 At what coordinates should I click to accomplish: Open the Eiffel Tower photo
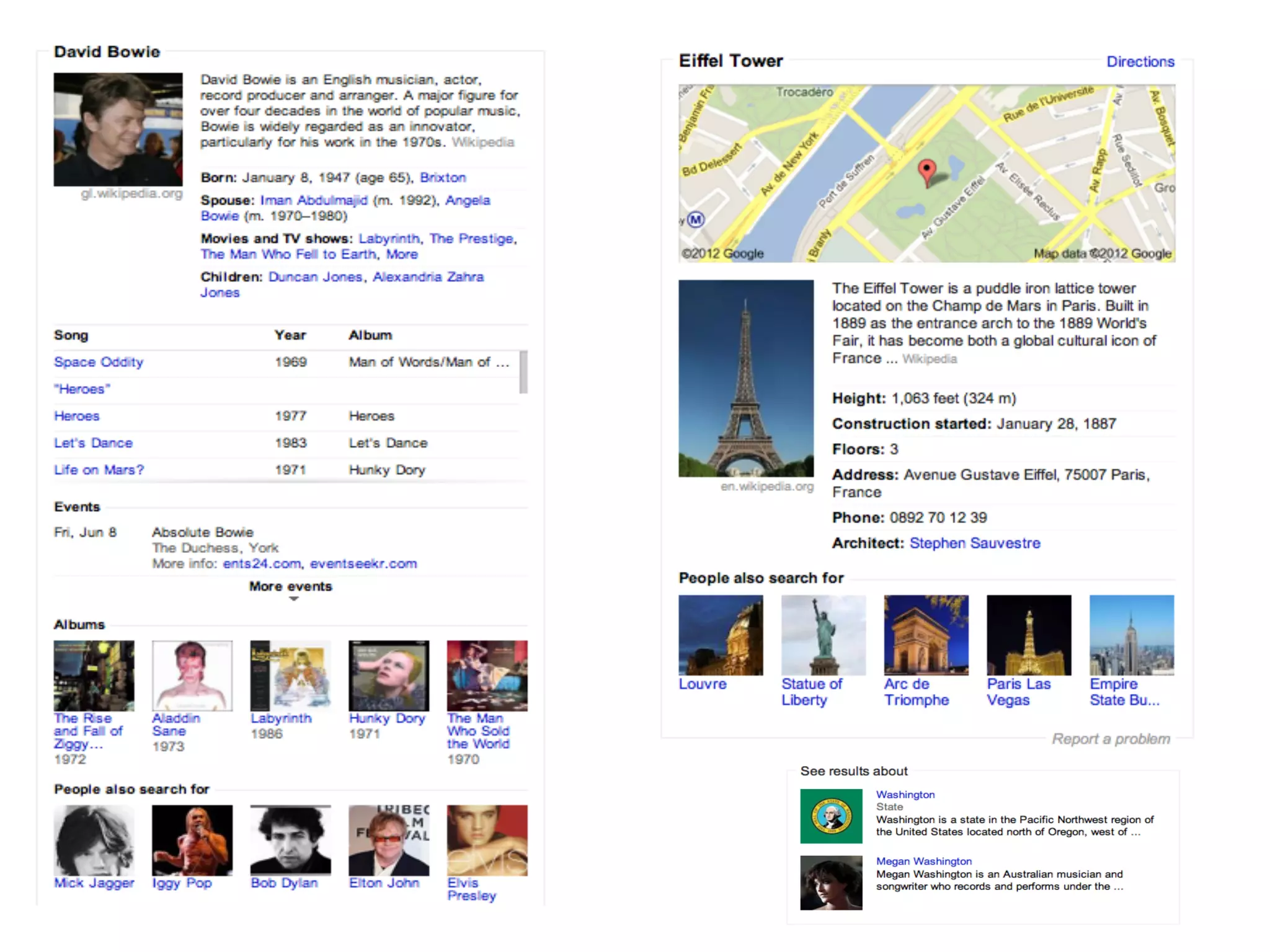tap(746, 378)
